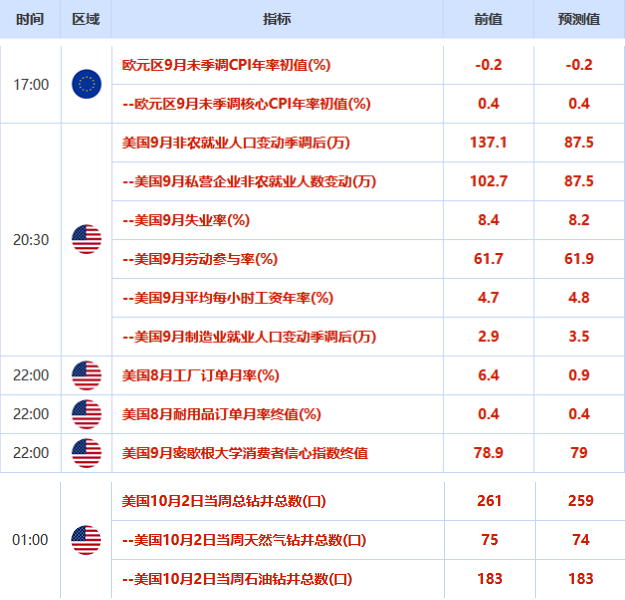This screenshot has height=600, width=625.
Task: Select the 时间 column header
Action: [30, 19]
